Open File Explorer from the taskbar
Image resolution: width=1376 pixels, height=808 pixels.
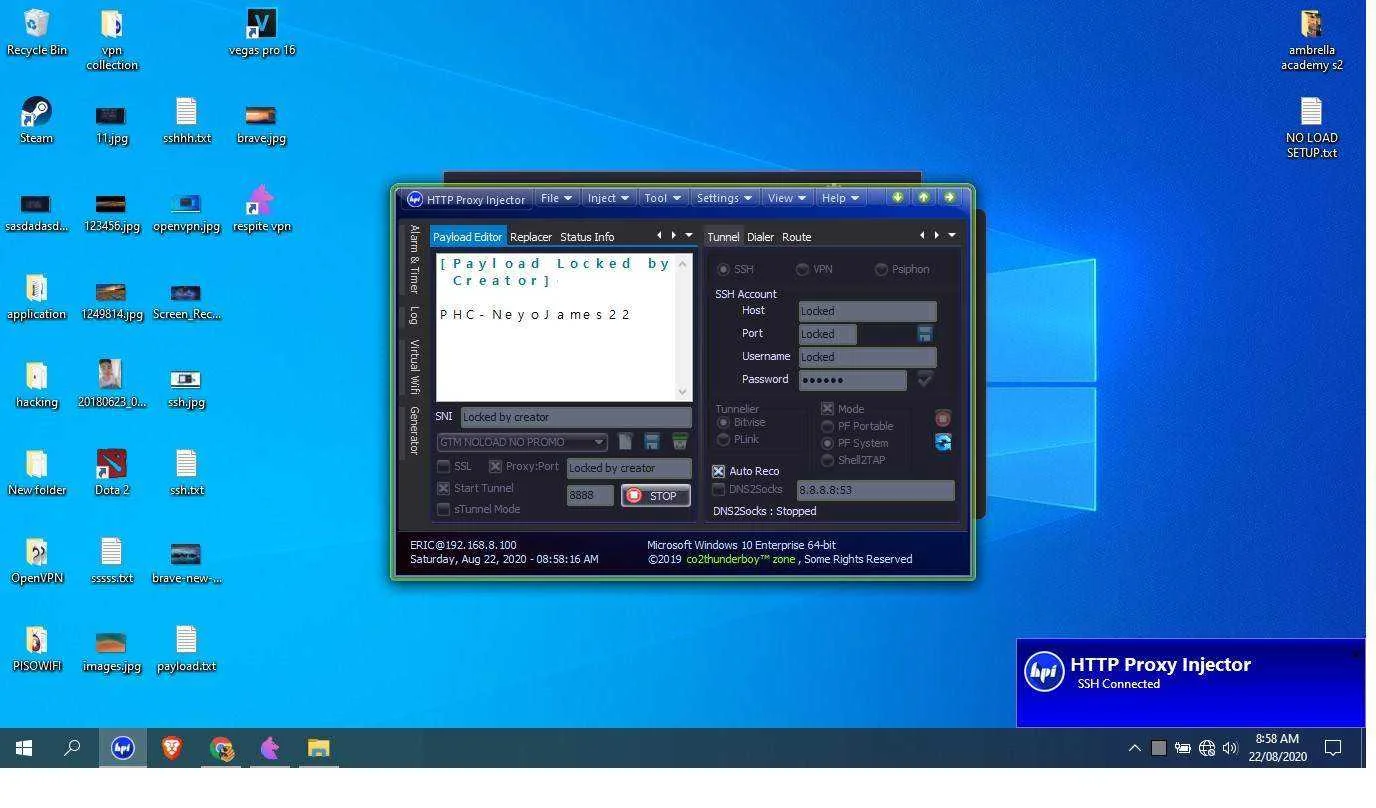tap(318, 747)
